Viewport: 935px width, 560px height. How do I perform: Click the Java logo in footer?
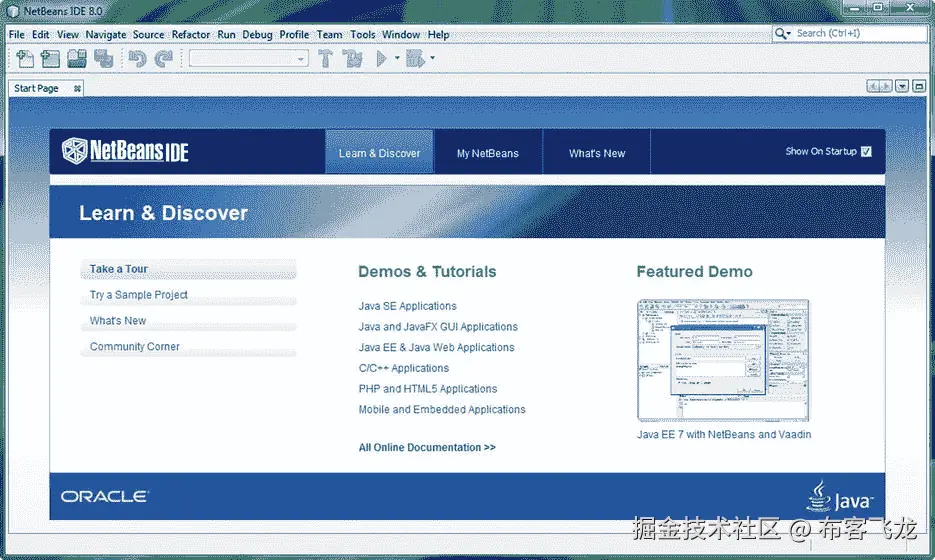(x=840, y=496)
